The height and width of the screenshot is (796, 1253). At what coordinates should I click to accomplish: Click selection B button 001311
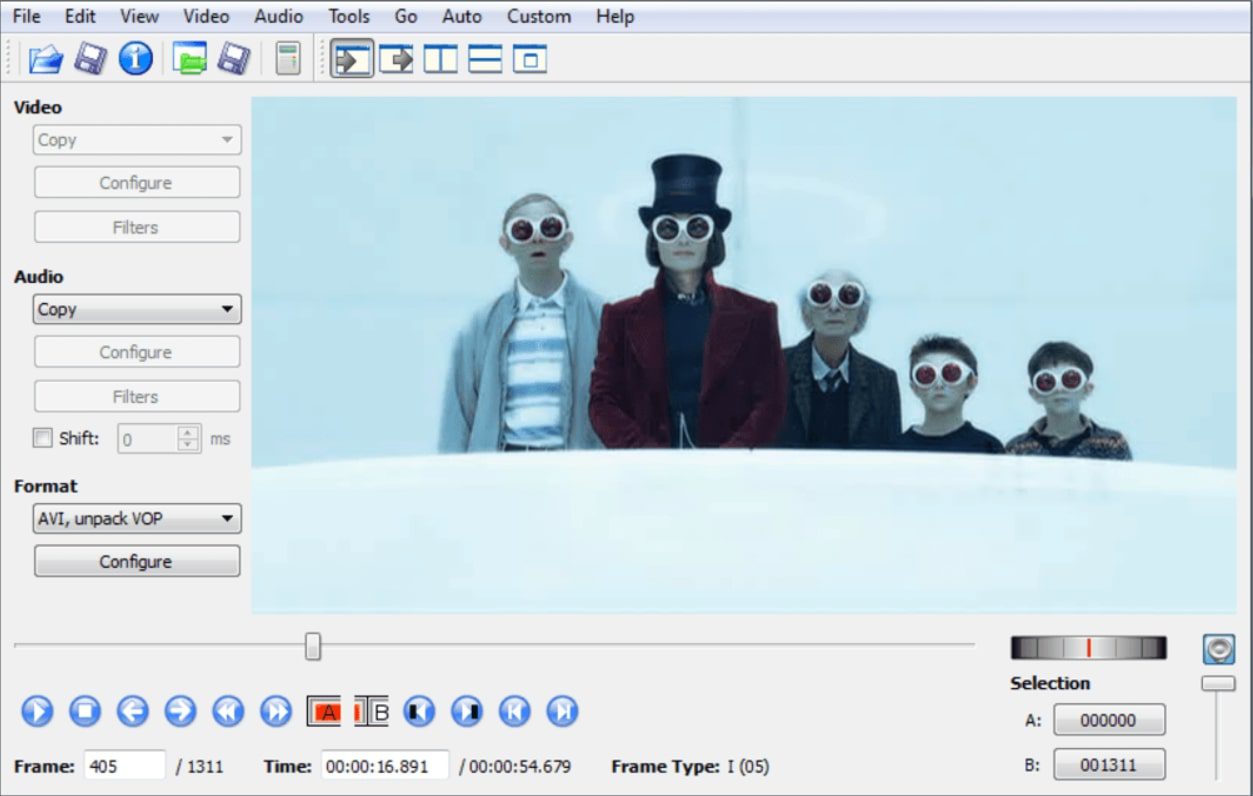click(1108, 765)
